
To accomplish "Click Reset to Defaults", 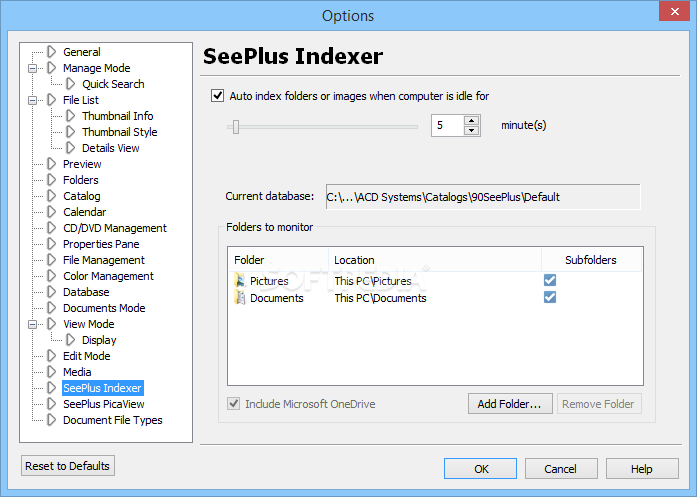I will tap(68, 466).
